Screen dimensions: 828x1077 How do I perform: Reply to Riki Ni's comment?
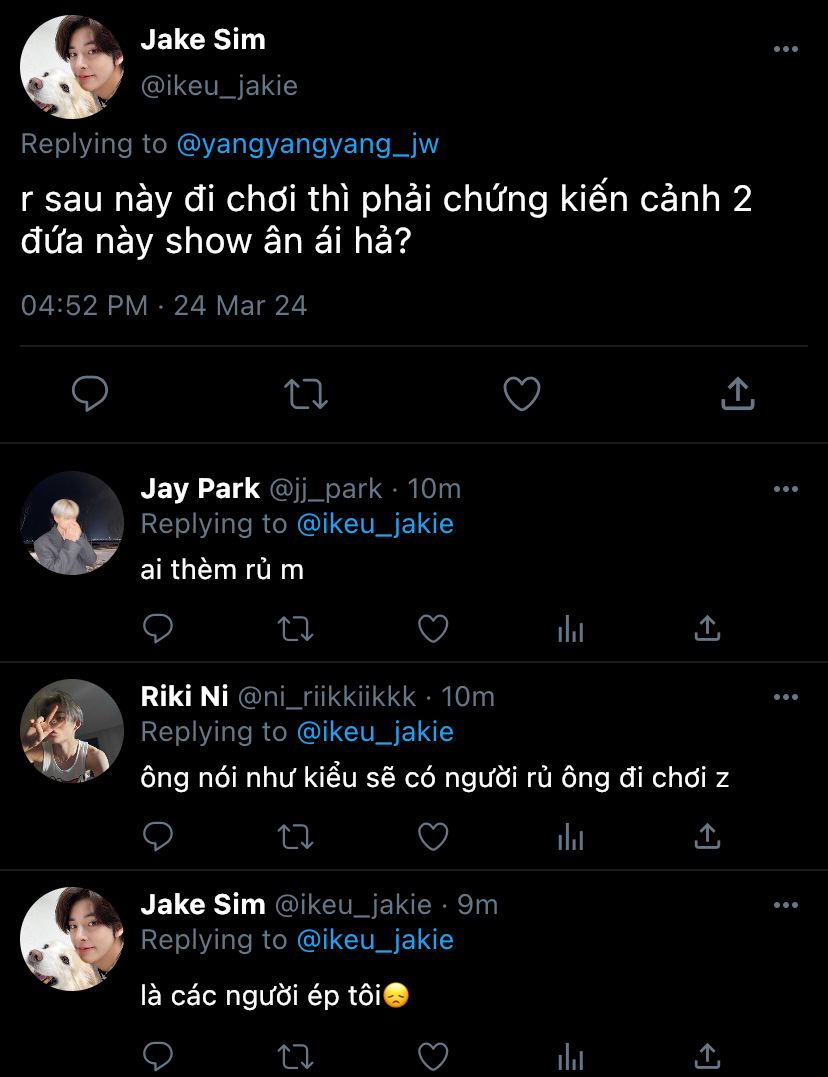(158, 836)
